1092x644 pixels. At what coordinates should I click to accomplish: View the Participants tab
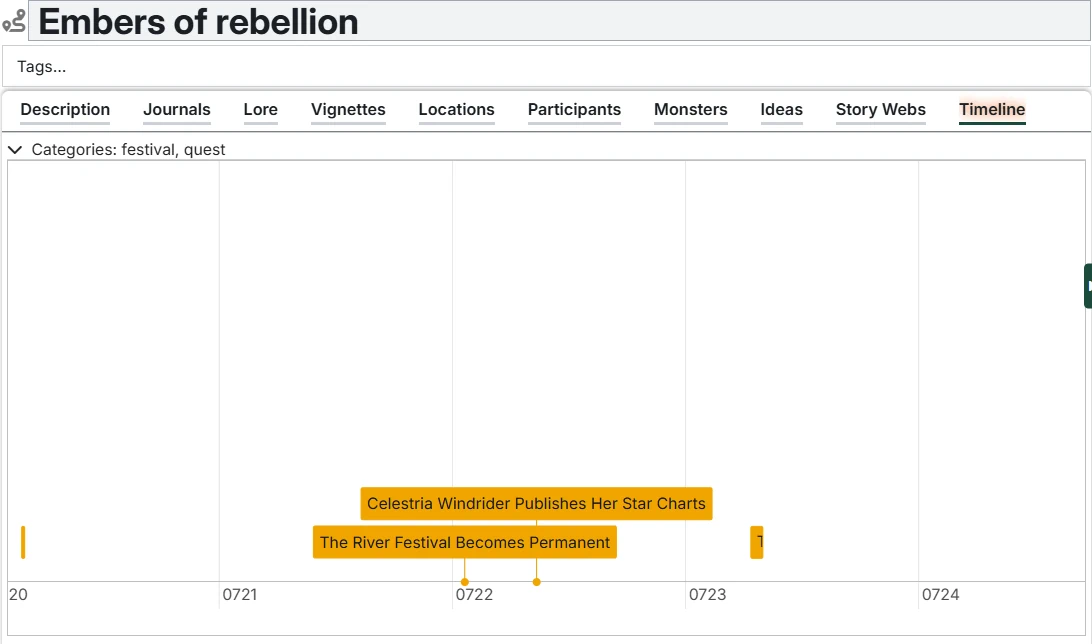coord(574,110)
